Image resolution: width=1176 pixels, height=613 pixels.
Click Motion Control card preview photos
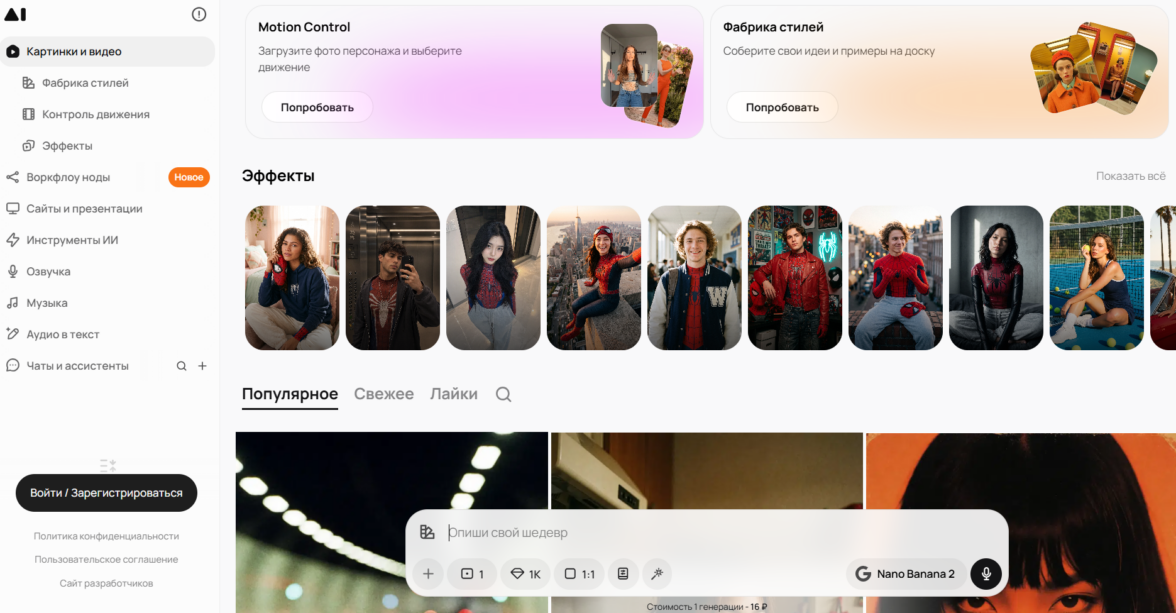[x=647, y=74]
